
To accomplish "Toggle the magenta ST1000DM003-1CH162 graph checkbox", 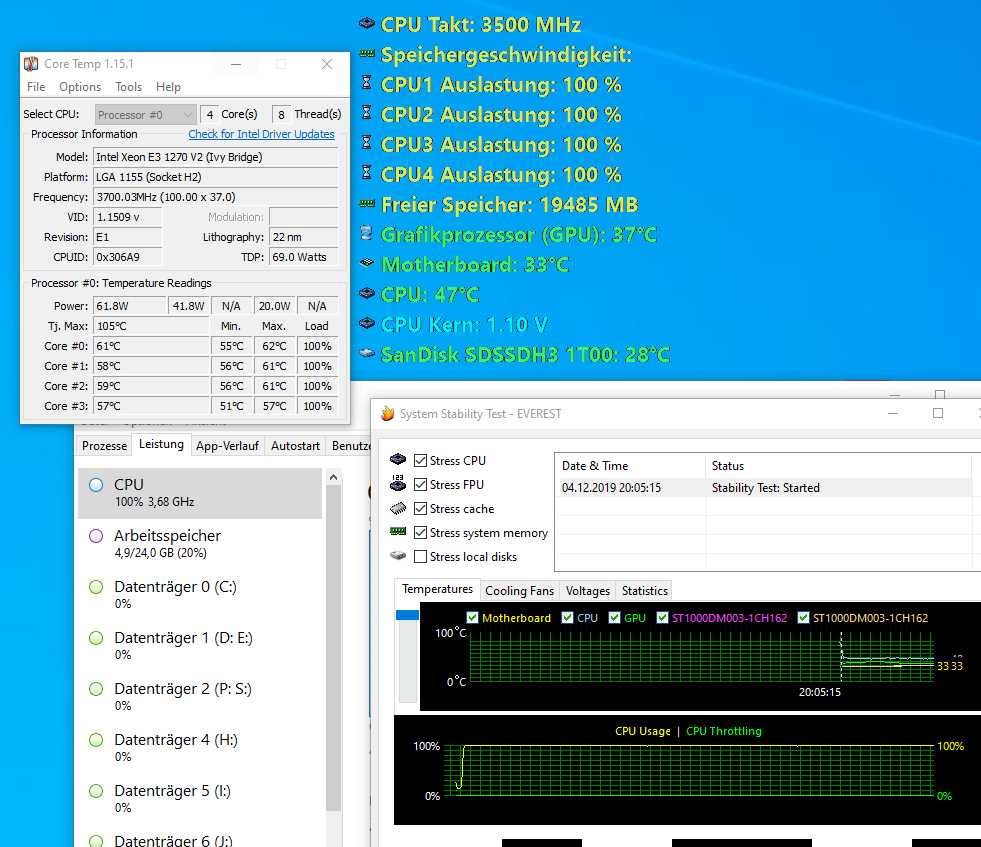I will point(662,617).
